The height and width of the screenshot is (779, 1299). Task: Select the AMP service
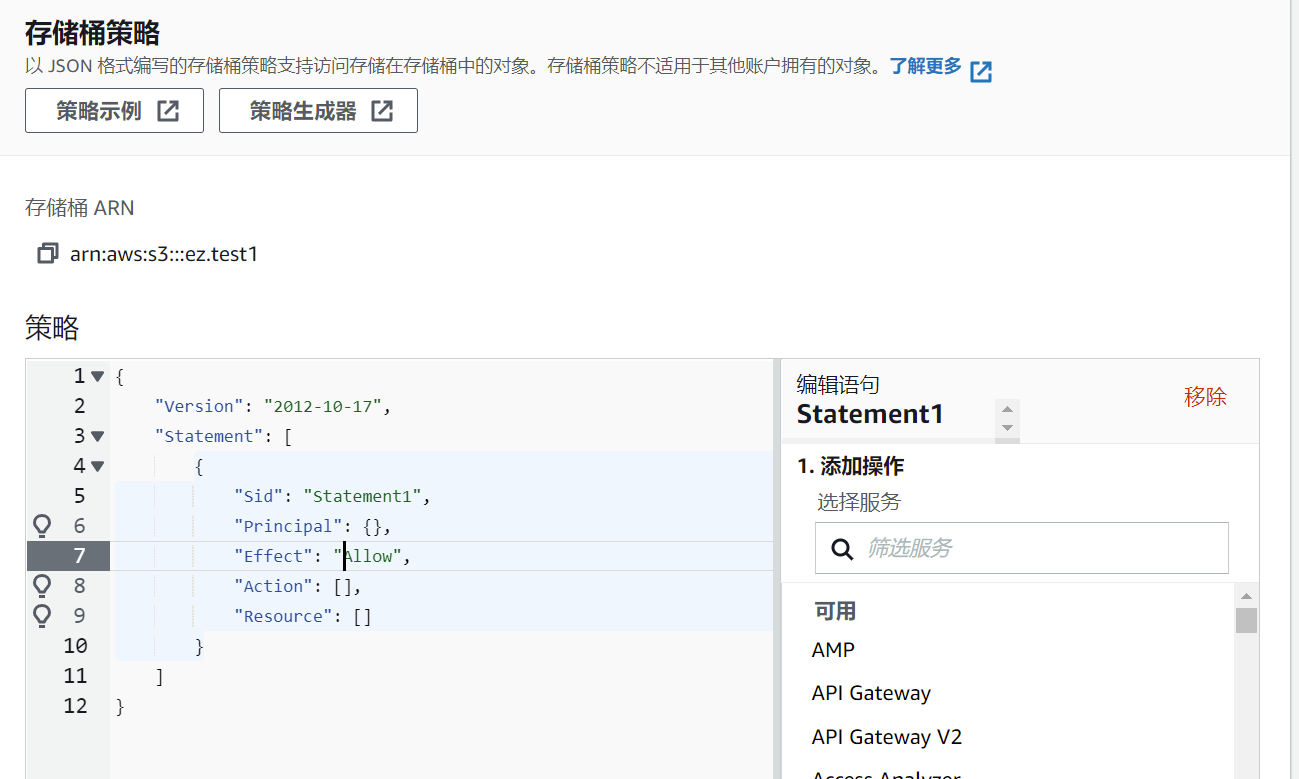tap(833, 650)
